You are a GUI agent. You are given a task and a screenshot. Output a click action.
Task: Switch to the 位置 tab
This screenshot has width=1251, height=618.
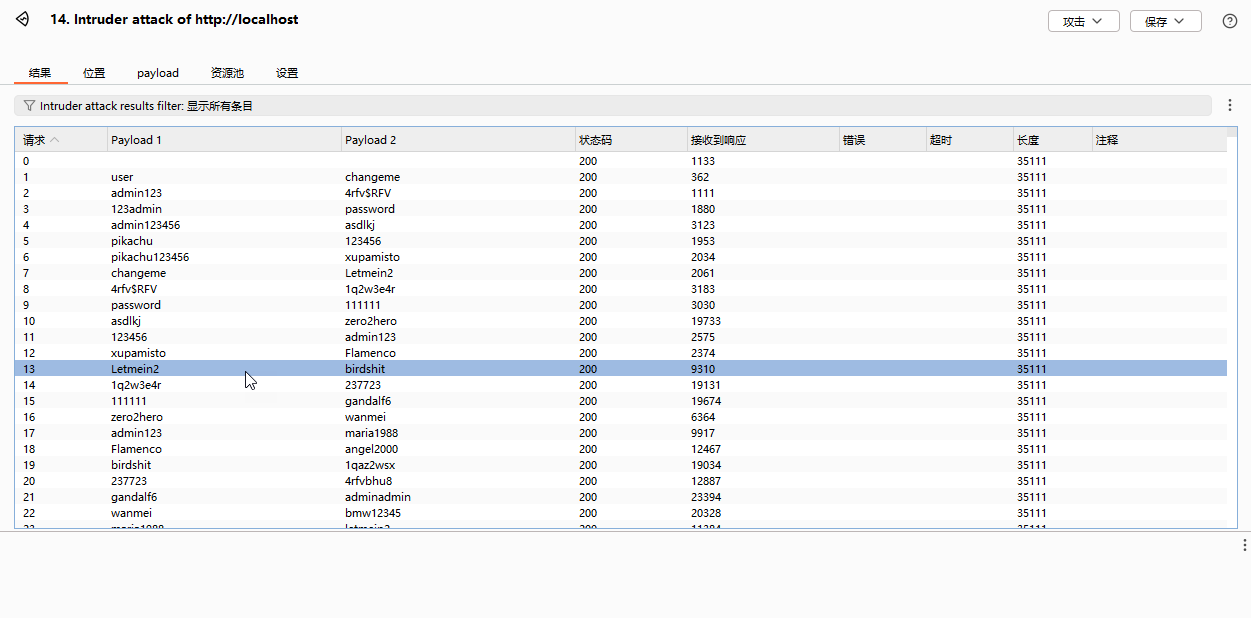pyautogui.click(x=94, y=73)
